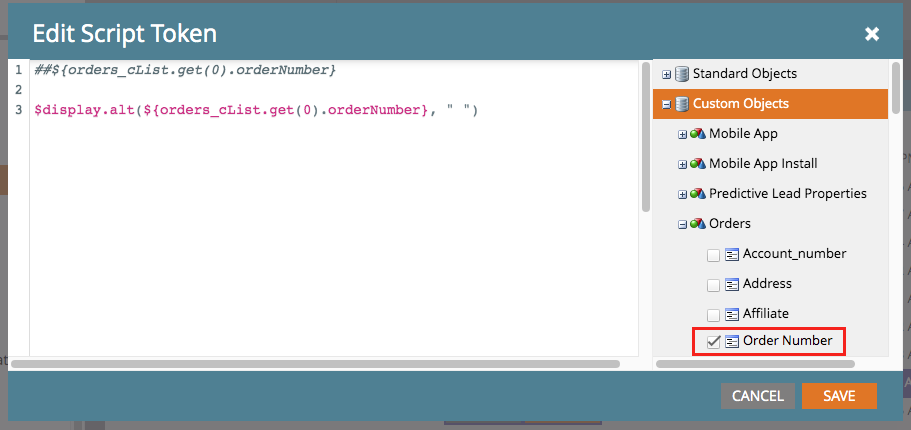Screen dimensions: 911x430
Task: Click the Mobile App Install object icon
Action: pyautogui.click(x=698, y=164)
